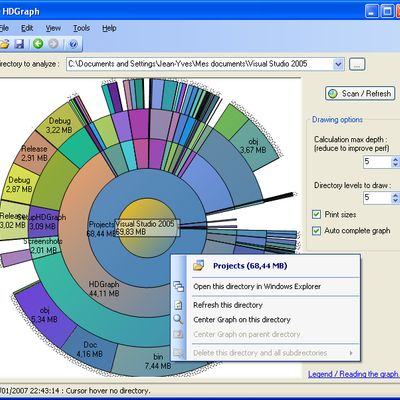Viewport: 400px width, 400px height.
Task: Select the Screenshots 2,01 MB segment
Action: coord(44,245)
